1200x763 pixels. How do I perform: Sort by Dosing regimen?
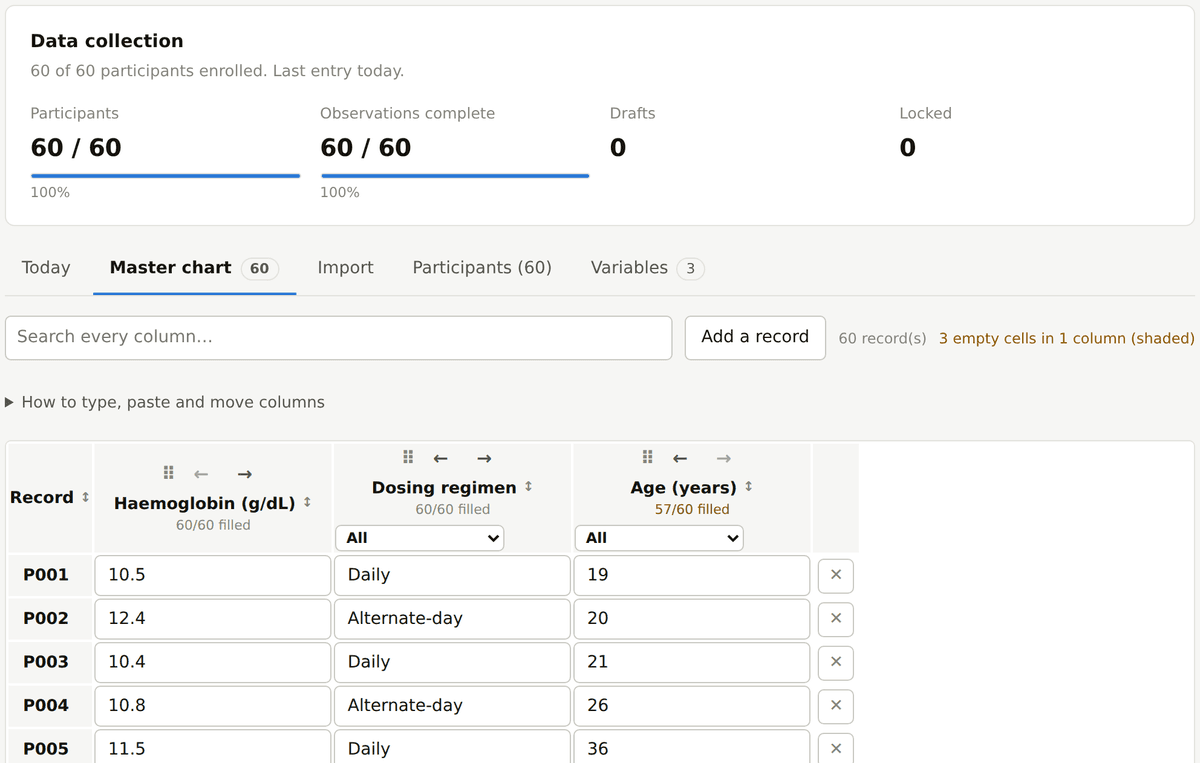(453, 487)
